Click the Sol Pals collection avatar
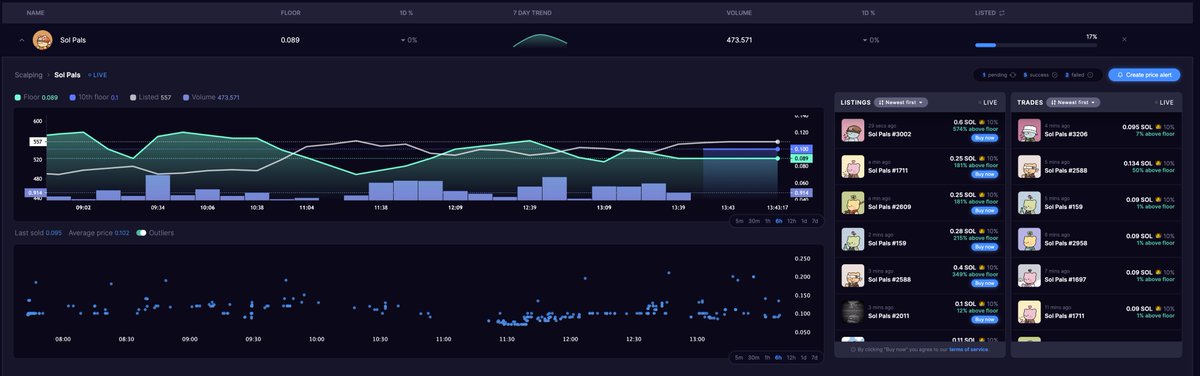The height and width of the screenshot is (376, 1200). 42,39
